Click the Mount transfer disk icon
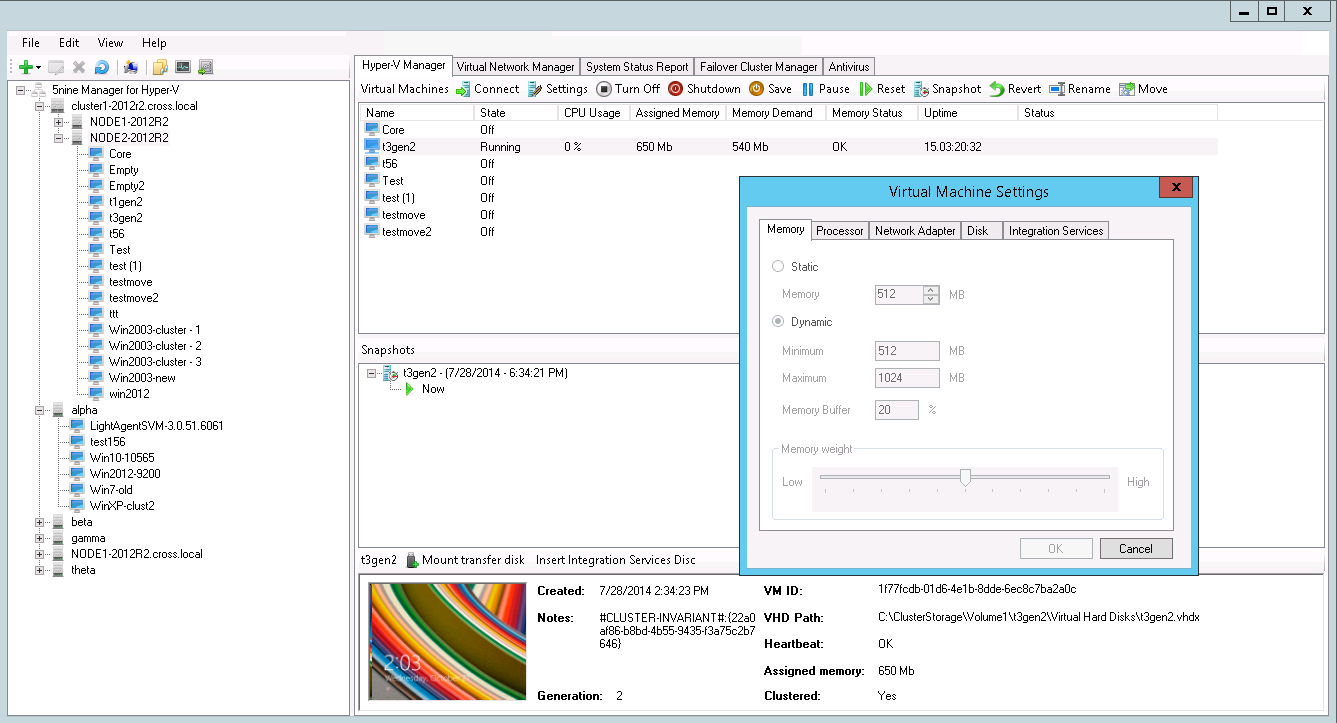Screen dimensions: 1337x723 412,560
